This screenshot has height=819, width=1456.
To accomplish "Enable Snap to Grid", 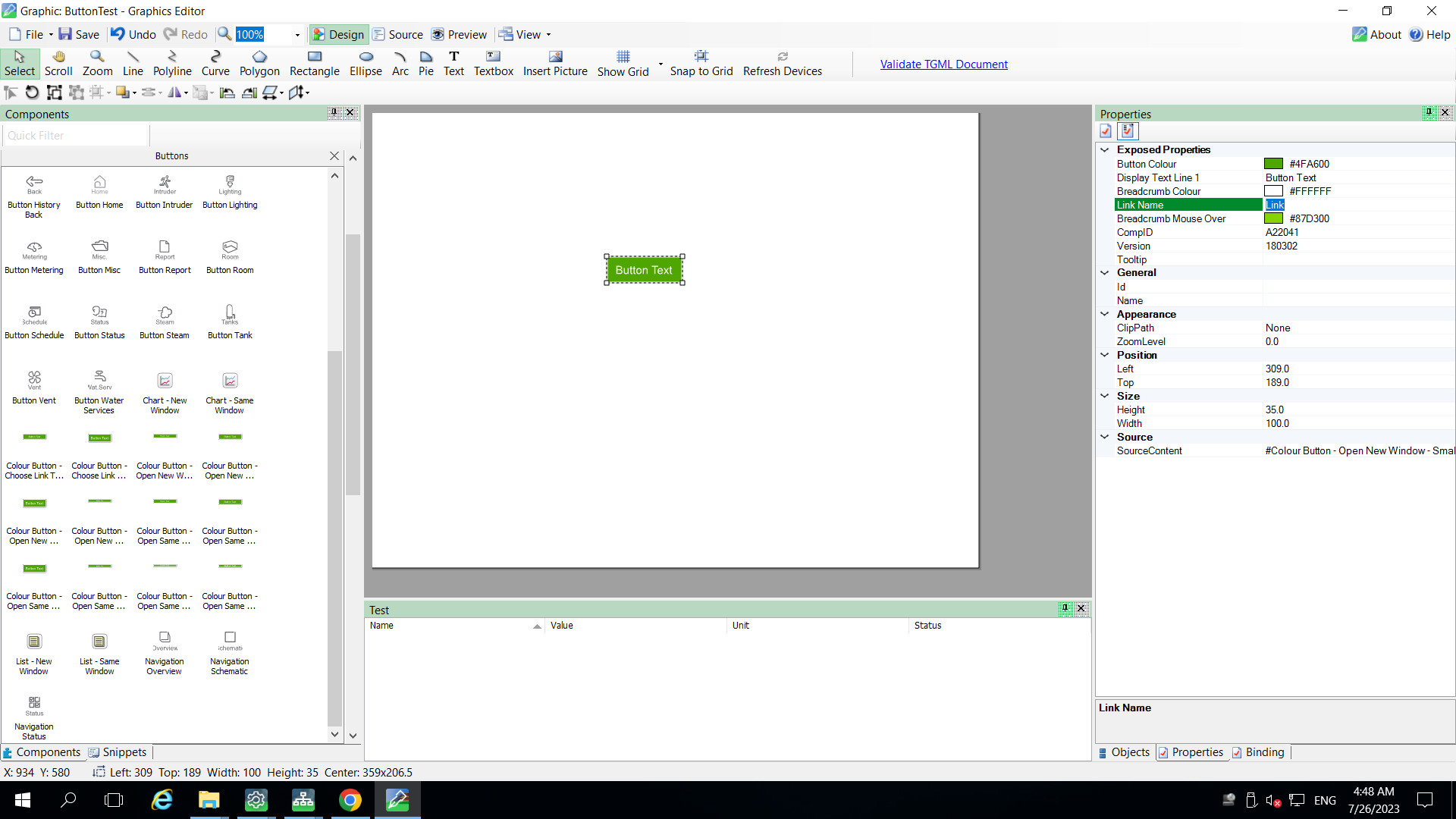I will click(x=701, y=63).
